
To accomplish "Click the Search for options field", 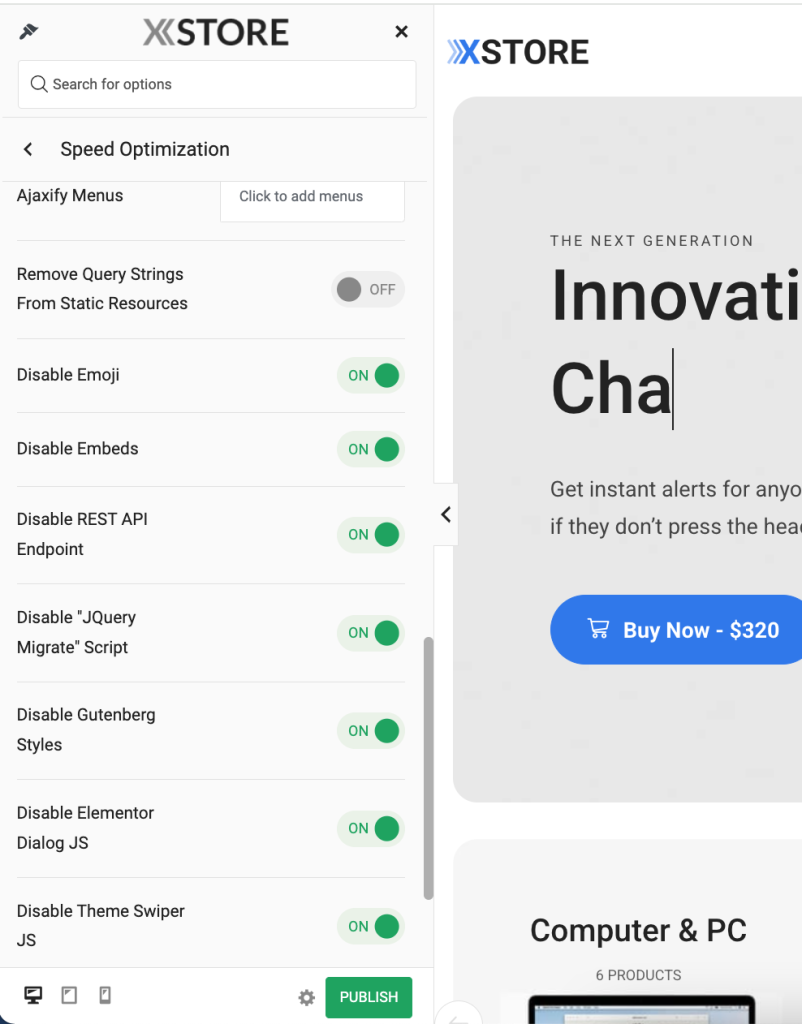I will pyautogui.click(x=217, y=84).
